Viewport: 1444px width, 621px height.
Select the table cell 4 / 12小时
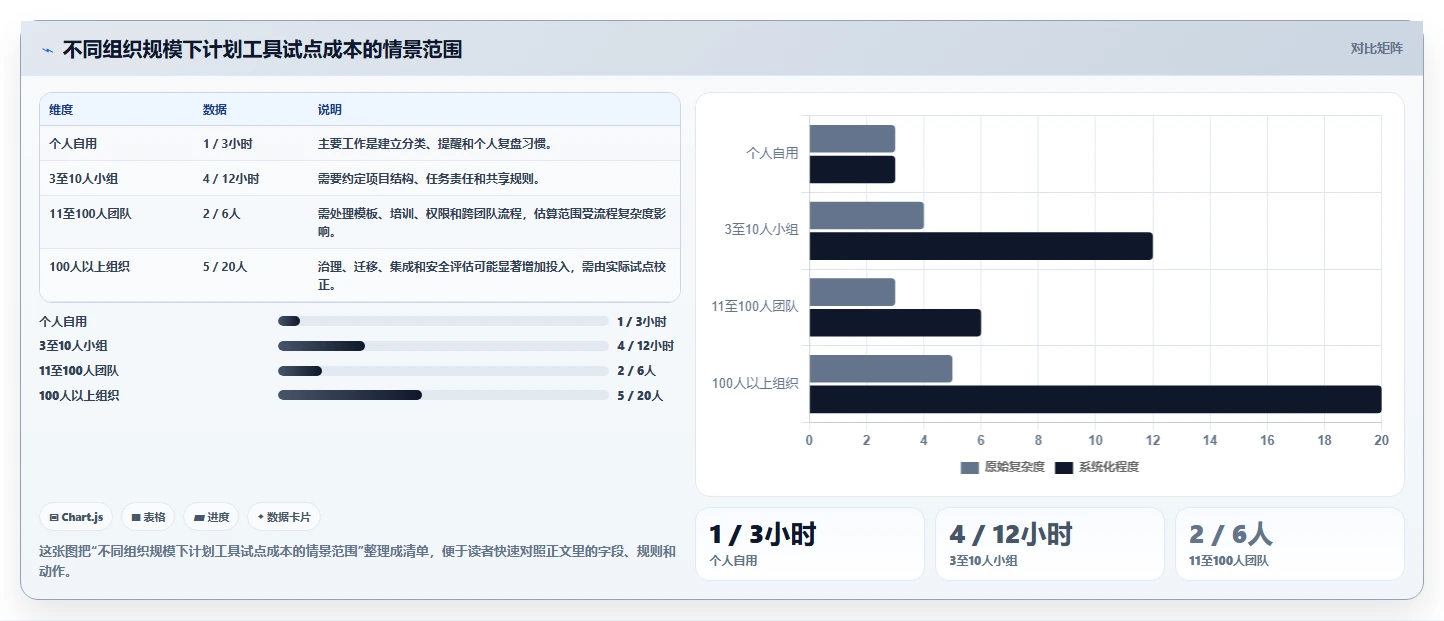pyautogui.click(x=230, y=178)
